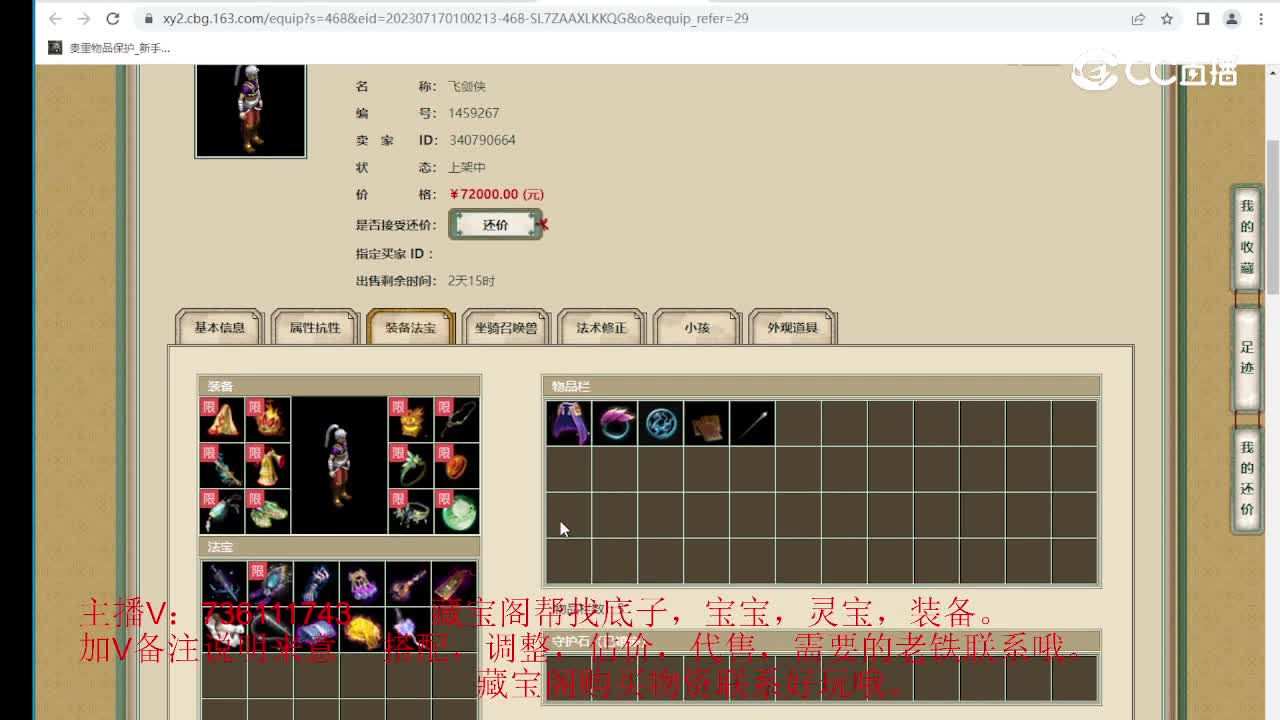Viewport: 1280px width, 720px height.
Task: Click the spear item in inventory
Action: click(x=752, y=423)
